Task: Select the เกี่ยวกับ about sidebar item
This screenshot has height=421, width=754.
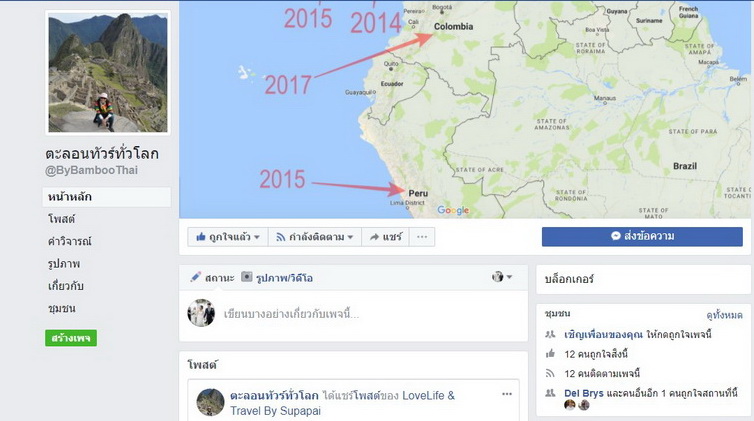Action: 65,286
